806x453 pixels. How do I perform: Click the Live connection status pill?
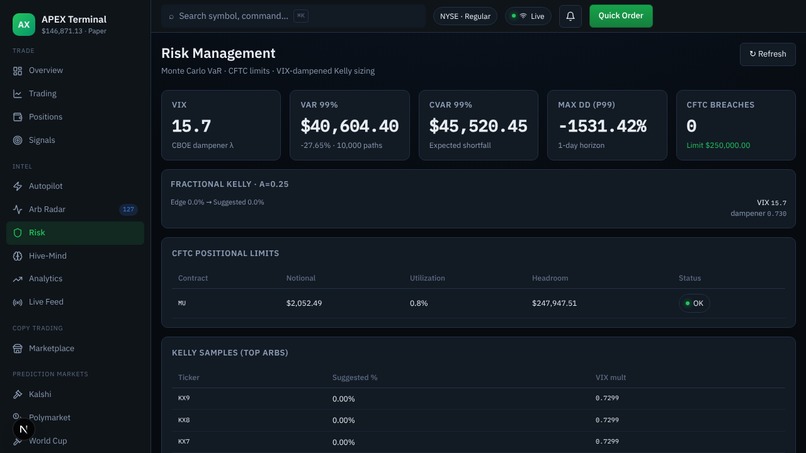[528, 16]
